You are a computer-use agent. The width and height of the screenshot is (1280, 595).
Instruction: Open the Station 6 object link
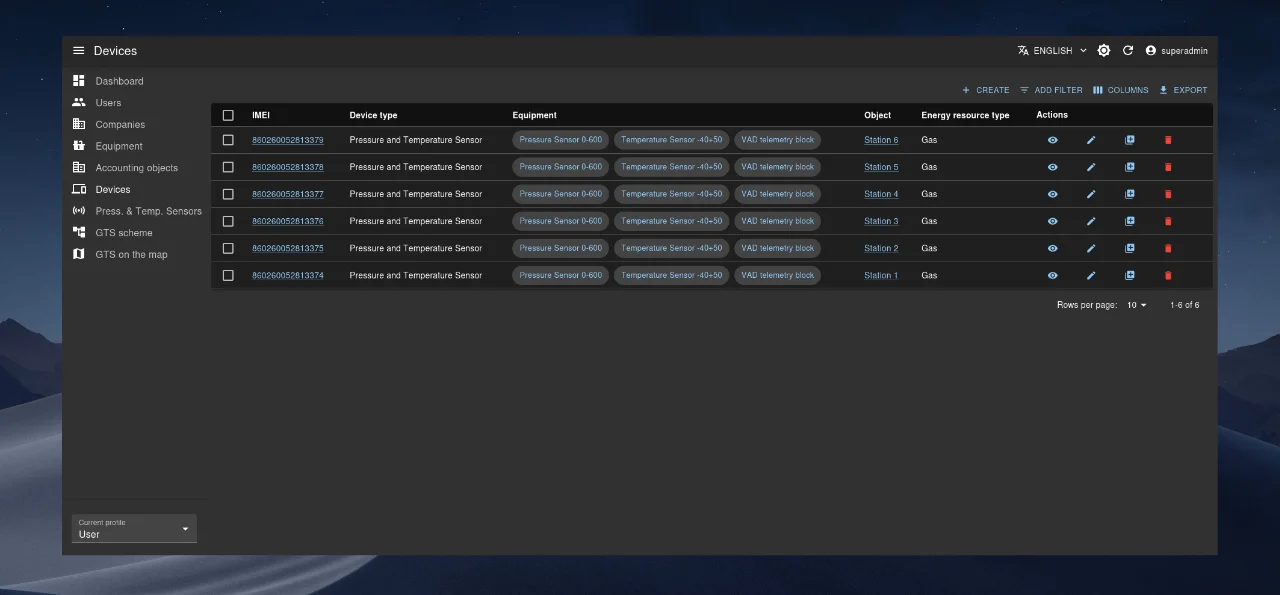click(x=881, y=140)
